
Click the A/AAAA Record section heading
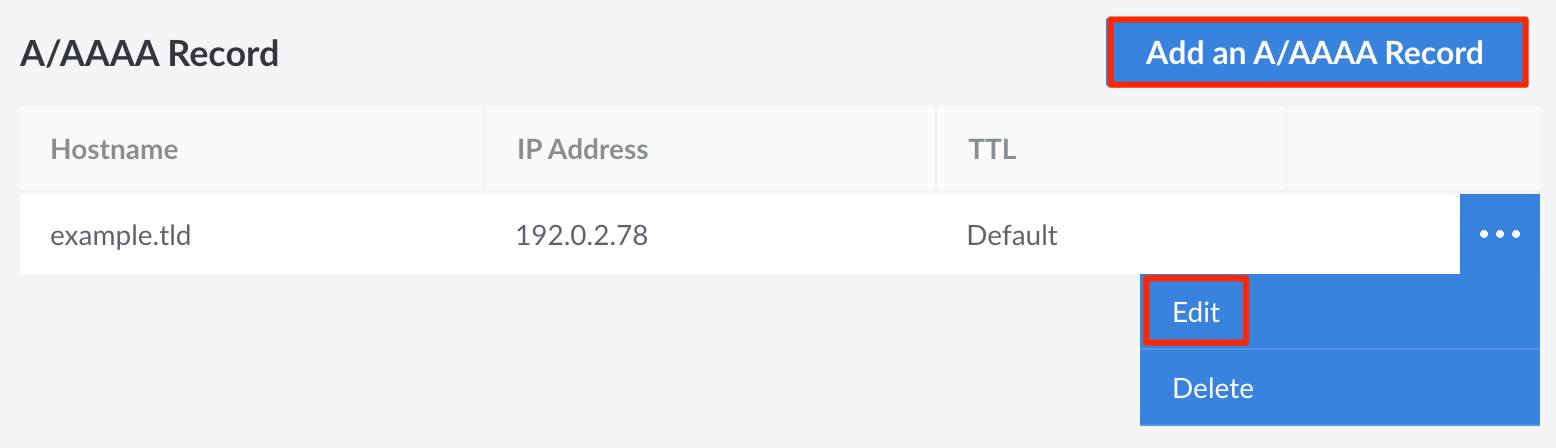149,53
